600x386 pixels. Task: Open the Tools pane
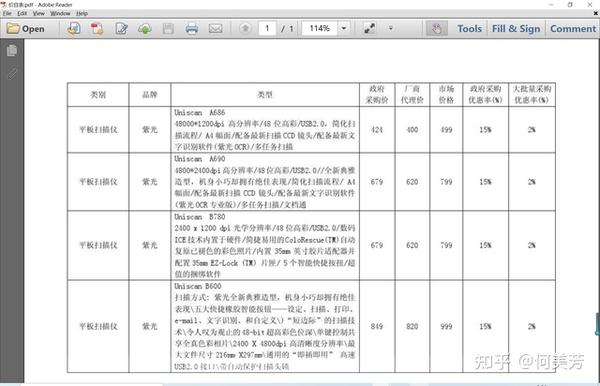pos(470,29)
